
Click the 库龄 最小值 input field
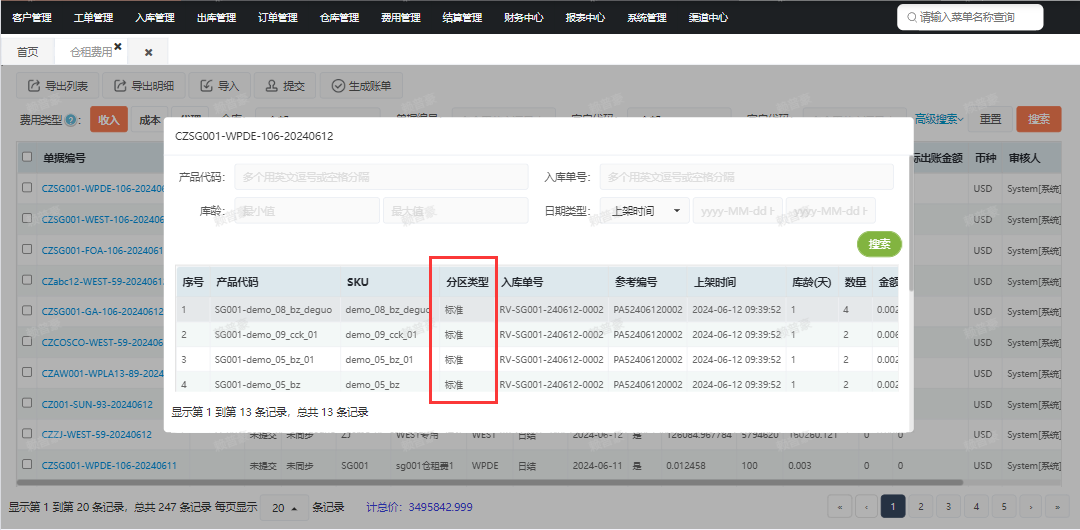(307, 211)
